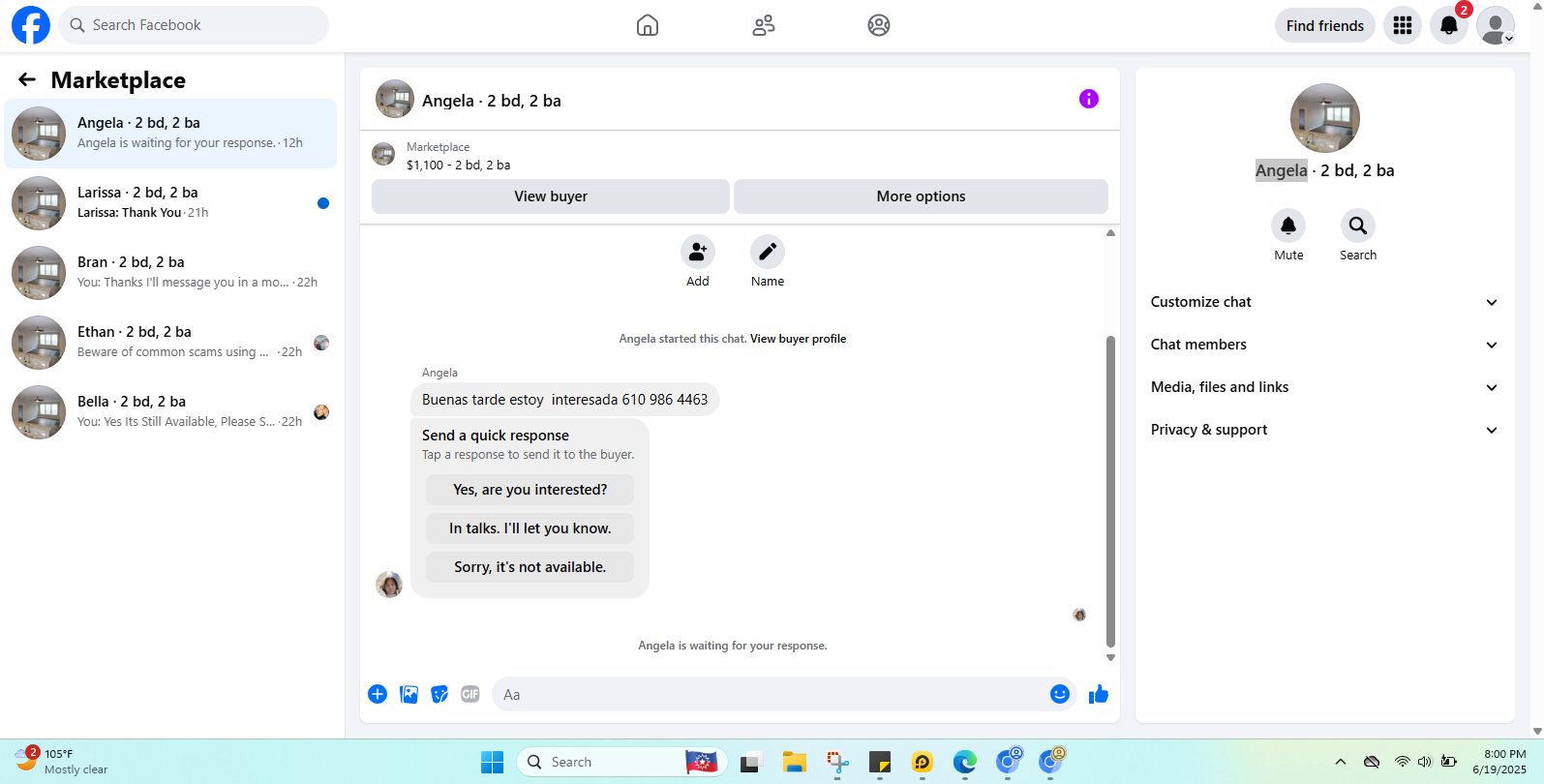
Task: Go back using the Marketplace arrow
Action: point(27,79)
